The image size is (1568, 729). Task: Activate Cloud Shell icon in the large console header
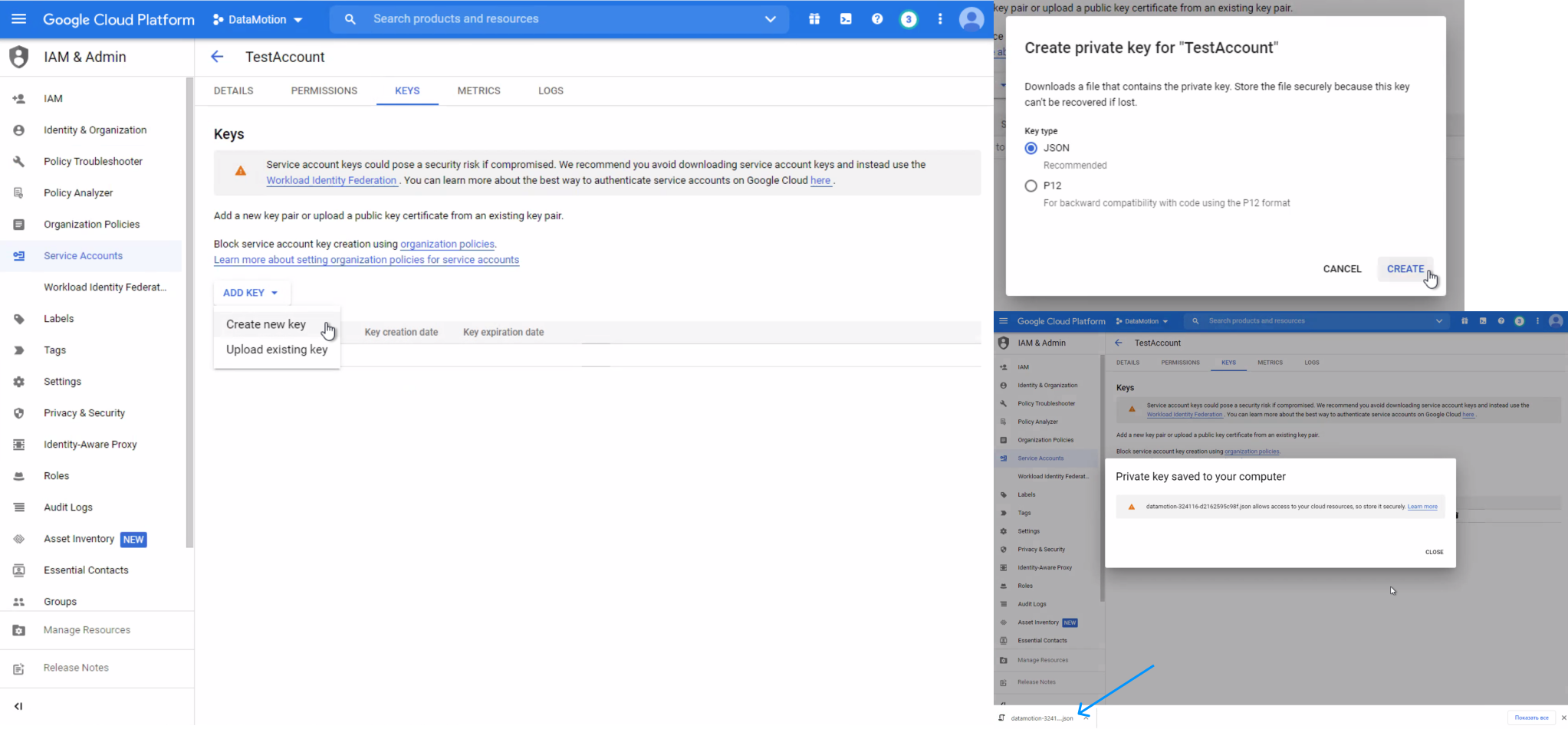[846, 19]
